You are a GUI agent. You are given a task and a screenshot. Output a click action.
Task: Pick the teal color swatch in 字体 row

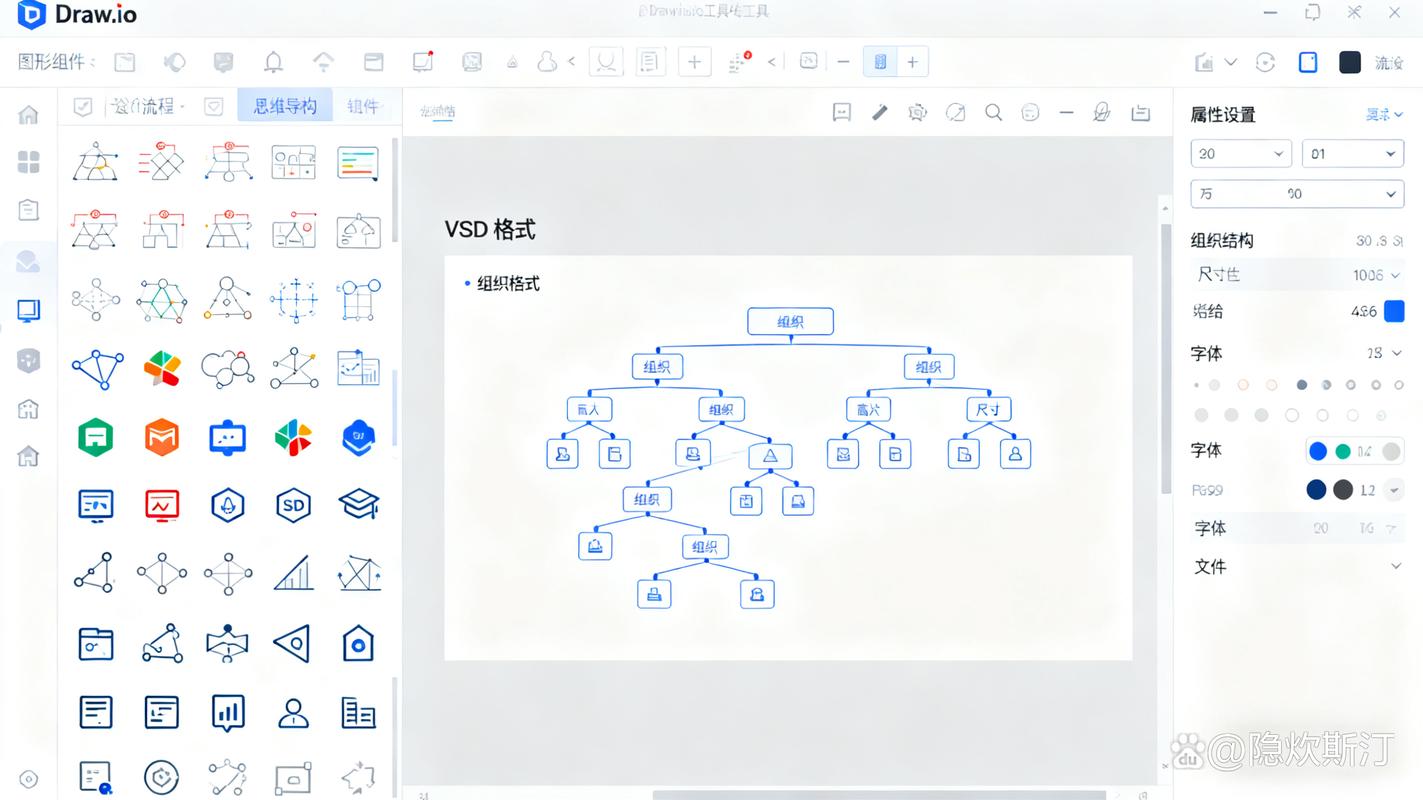coord(1343,451)
